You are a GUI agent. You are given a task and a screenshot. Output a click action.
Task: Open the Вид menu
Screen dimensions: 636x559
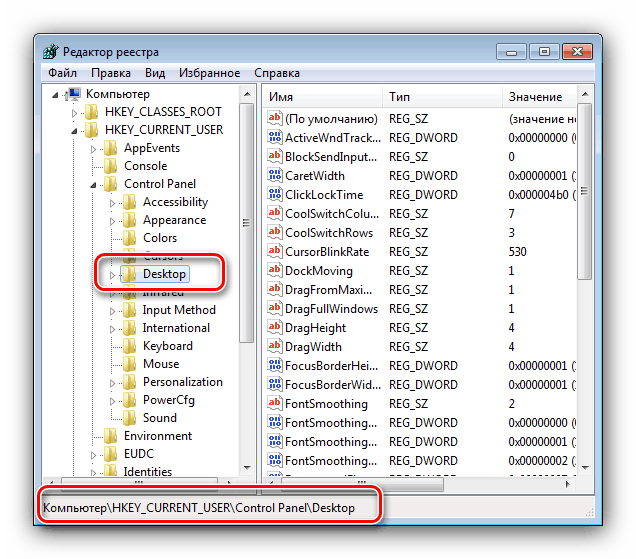[155, 73]
